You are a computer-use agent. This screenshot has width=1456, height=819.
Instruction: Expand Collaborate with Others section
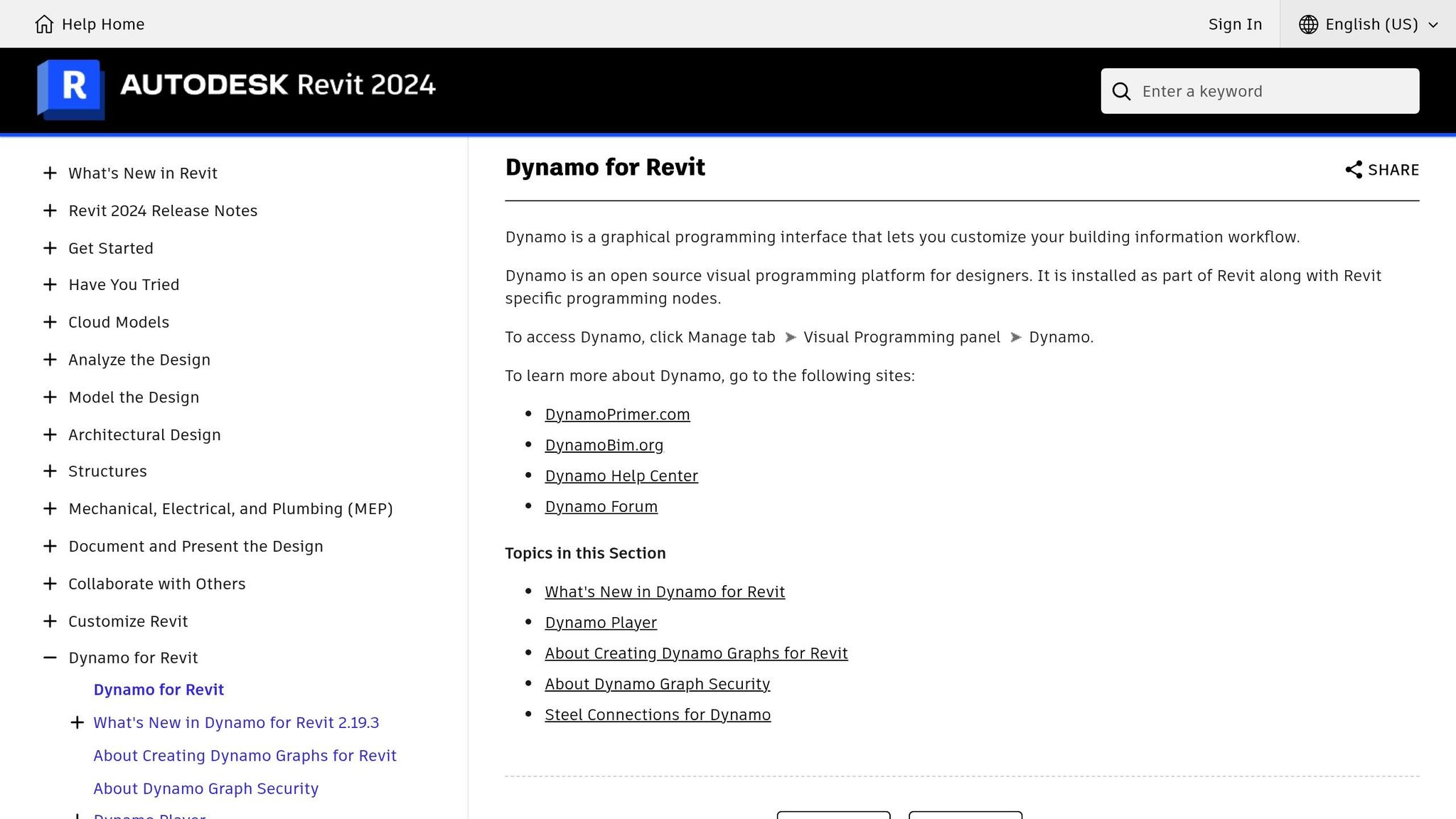point(50,584)
